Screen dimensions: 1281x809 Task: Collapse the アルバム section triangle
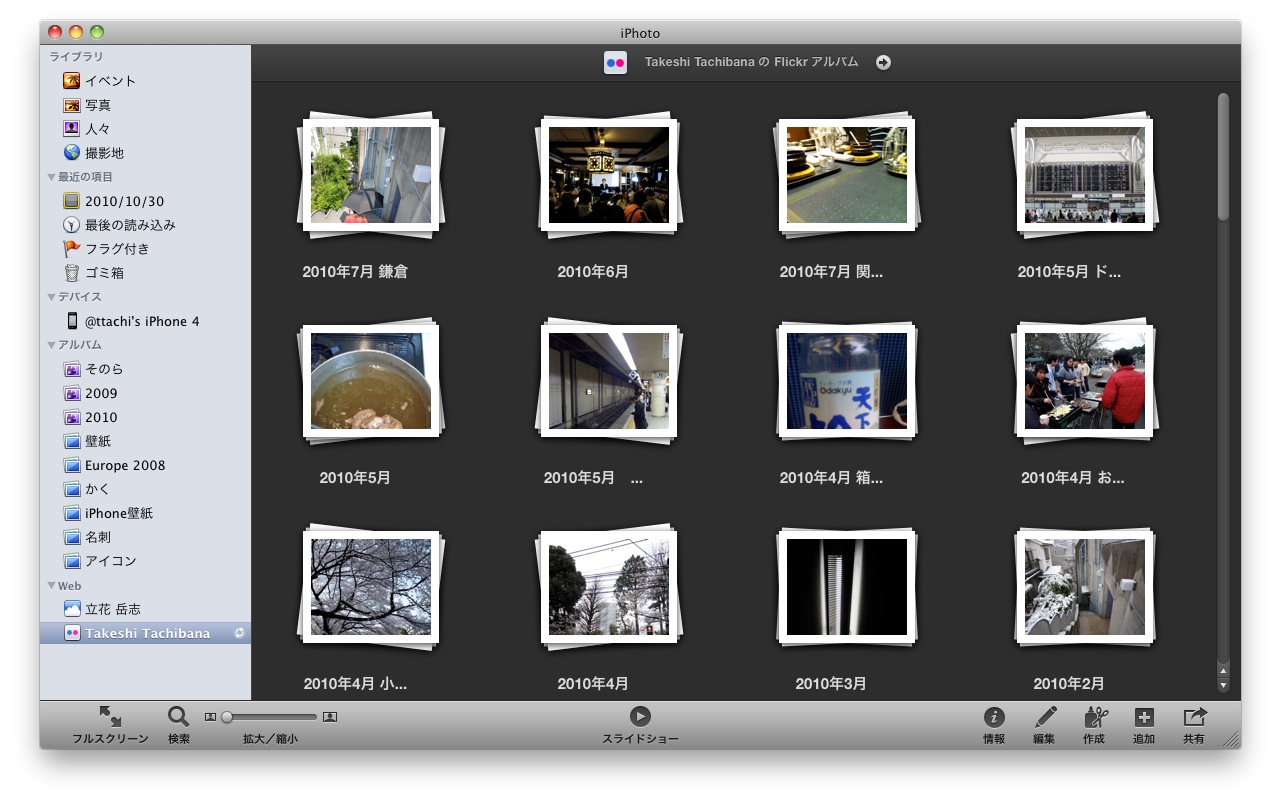52,345
